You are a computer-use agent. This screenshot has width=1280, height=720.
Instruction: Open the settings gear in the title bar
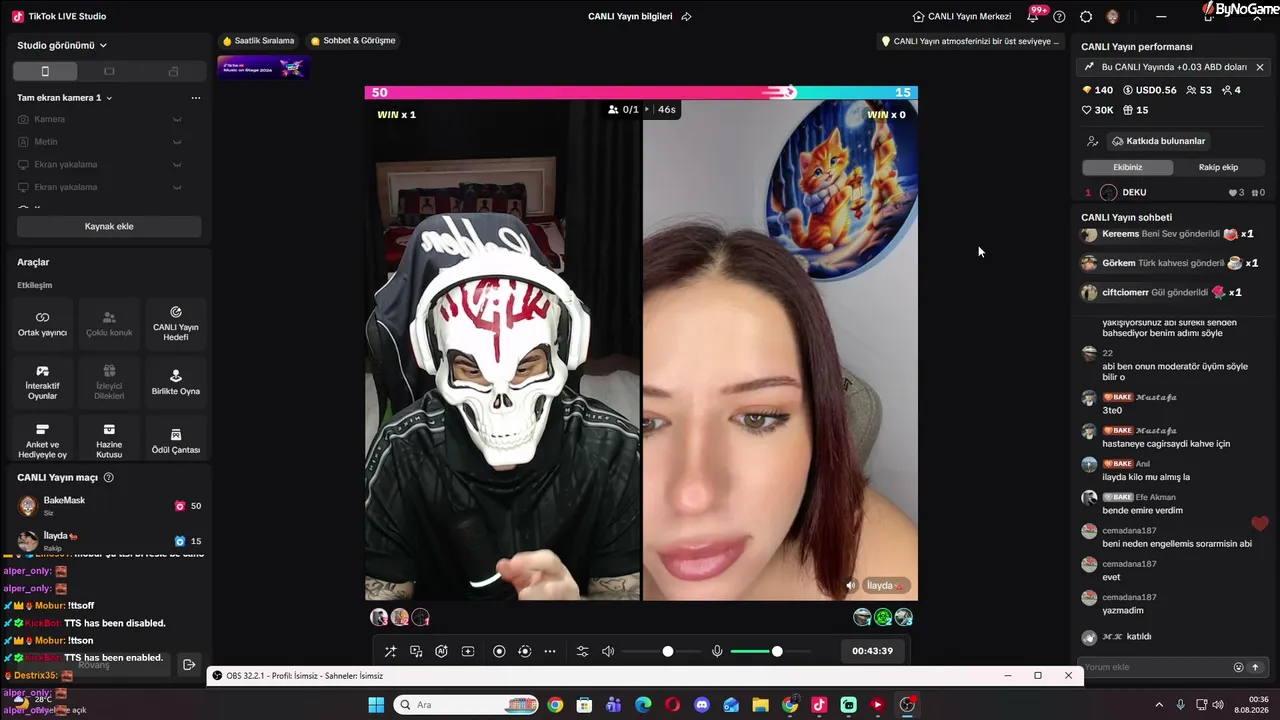[x=1086, y=17]
